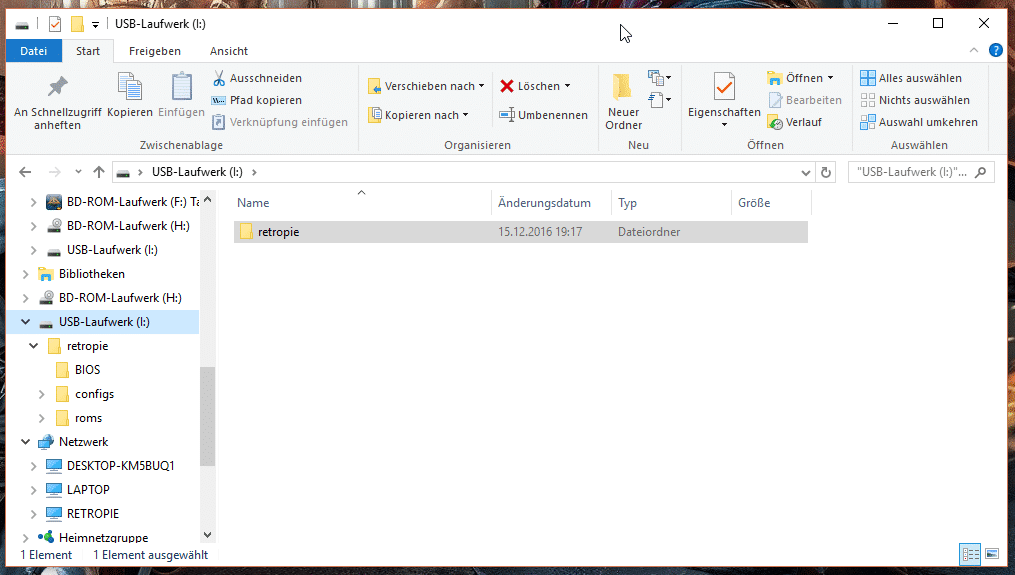Screen dimensions: 1015x575
Task: Click Ausschneiden scissors button
Action: coord(258,78)
